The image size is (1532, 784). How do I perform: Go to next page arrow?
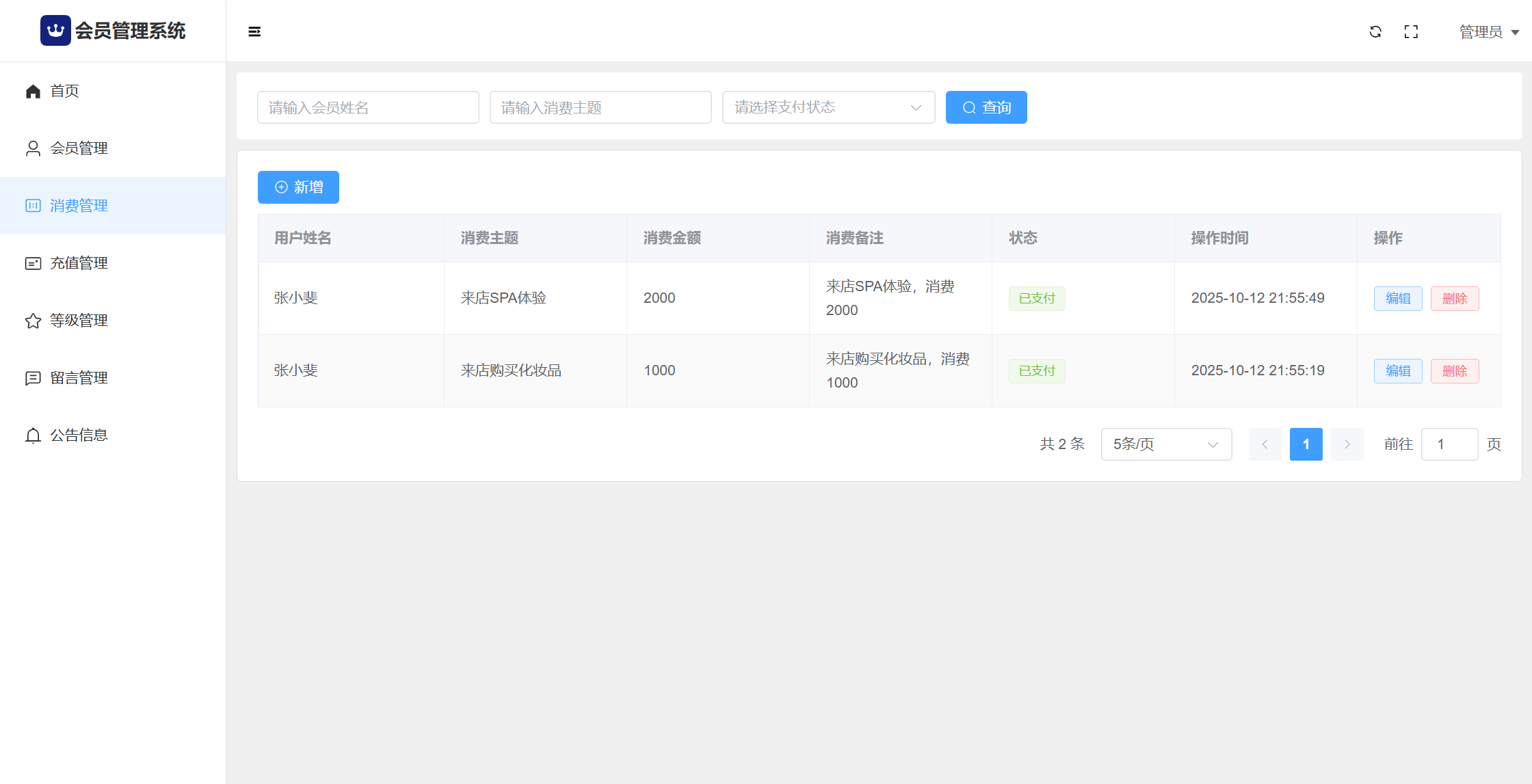pyautogui.click(x=1347, y=444)
